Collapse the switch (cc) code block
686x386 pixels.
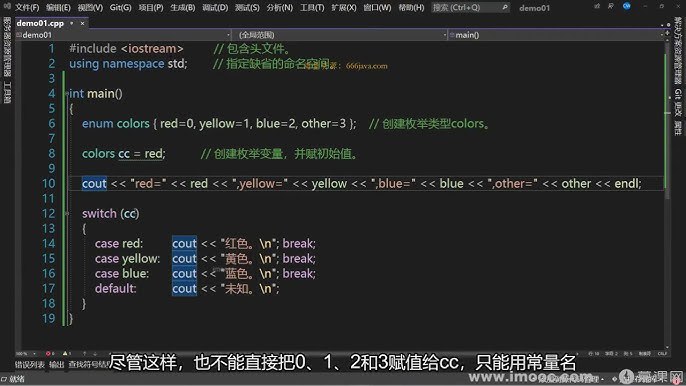pos(67,214)
